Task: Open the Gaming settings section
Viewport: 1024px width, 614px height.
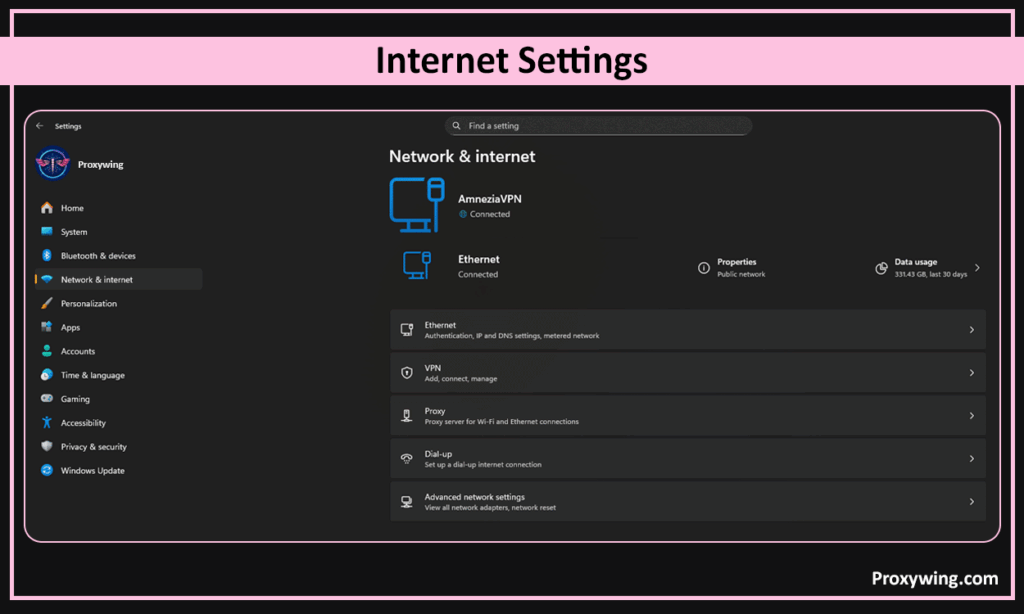Action: [x=75, y=399]
